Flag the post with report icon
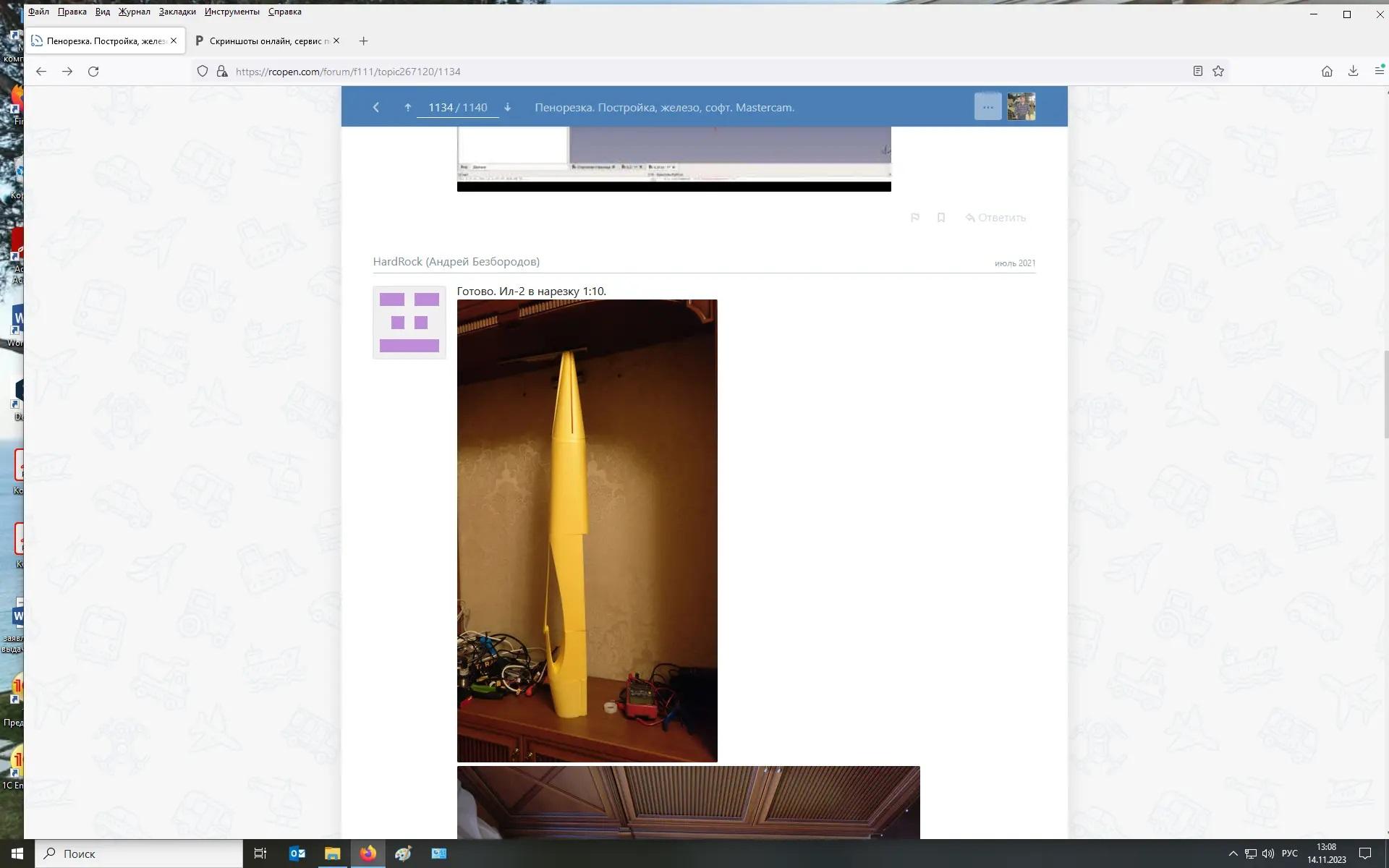Screen dimensions: 1389x868 914,218
